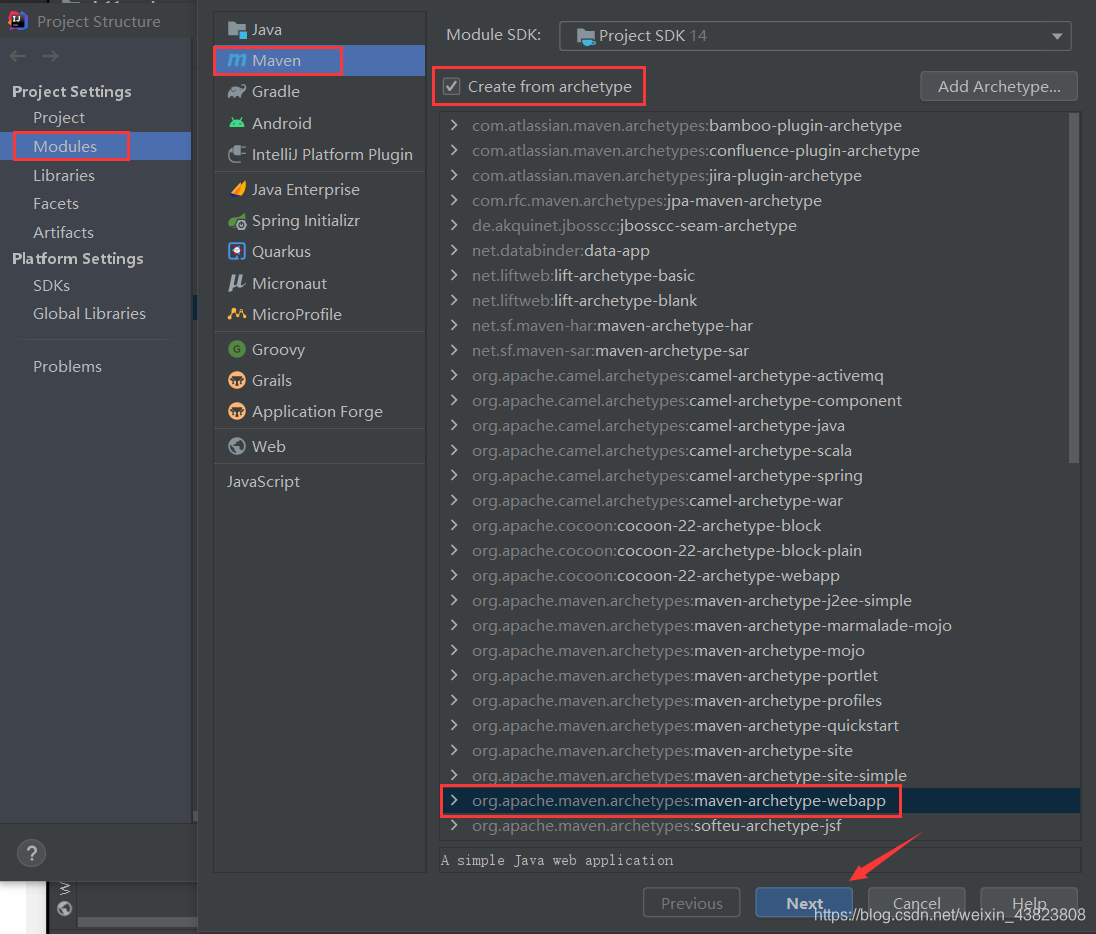The height and width of the screenshot is (934, 1096).
Task: Expand maven-archetype-webapp entry
Action: [x=454, y=800]
